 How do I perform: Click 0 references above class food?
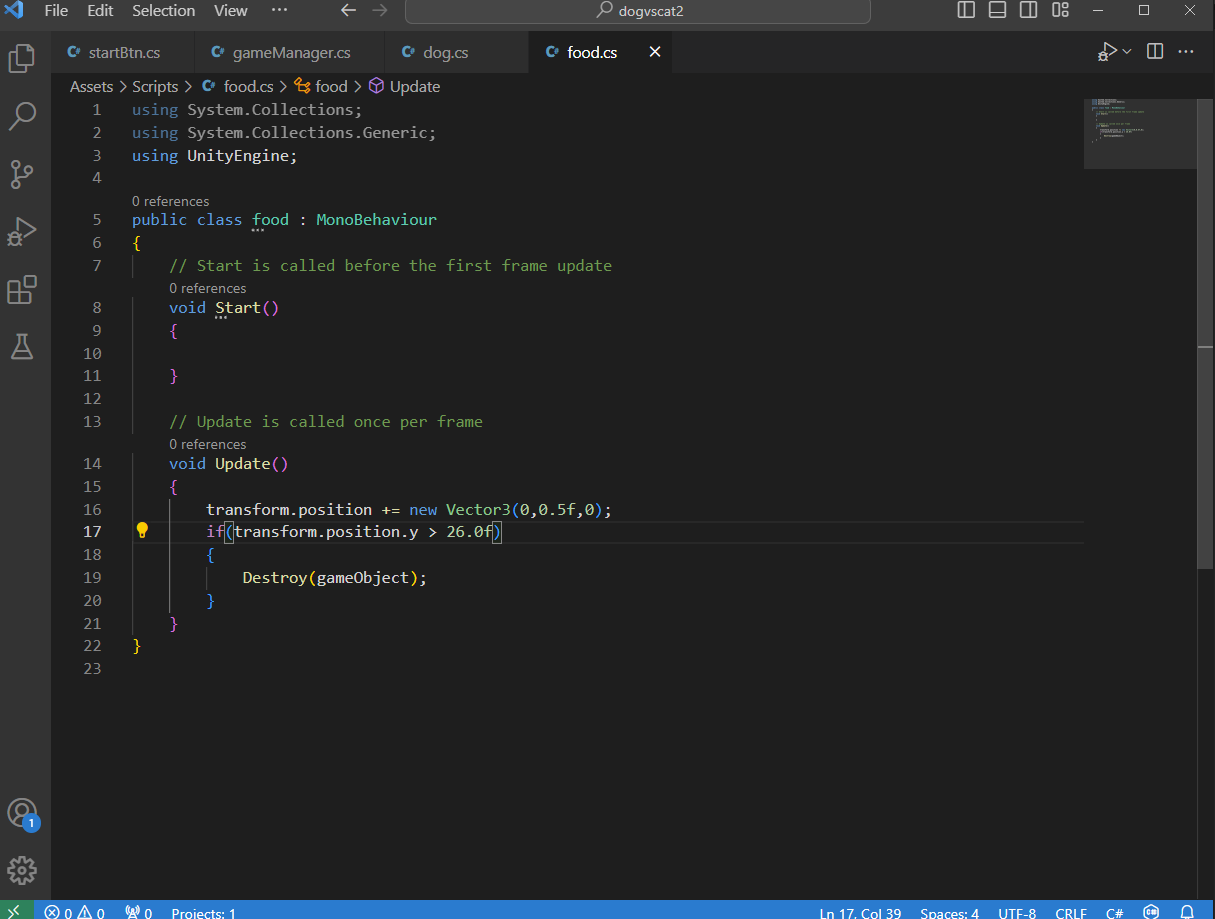point(171,201)
